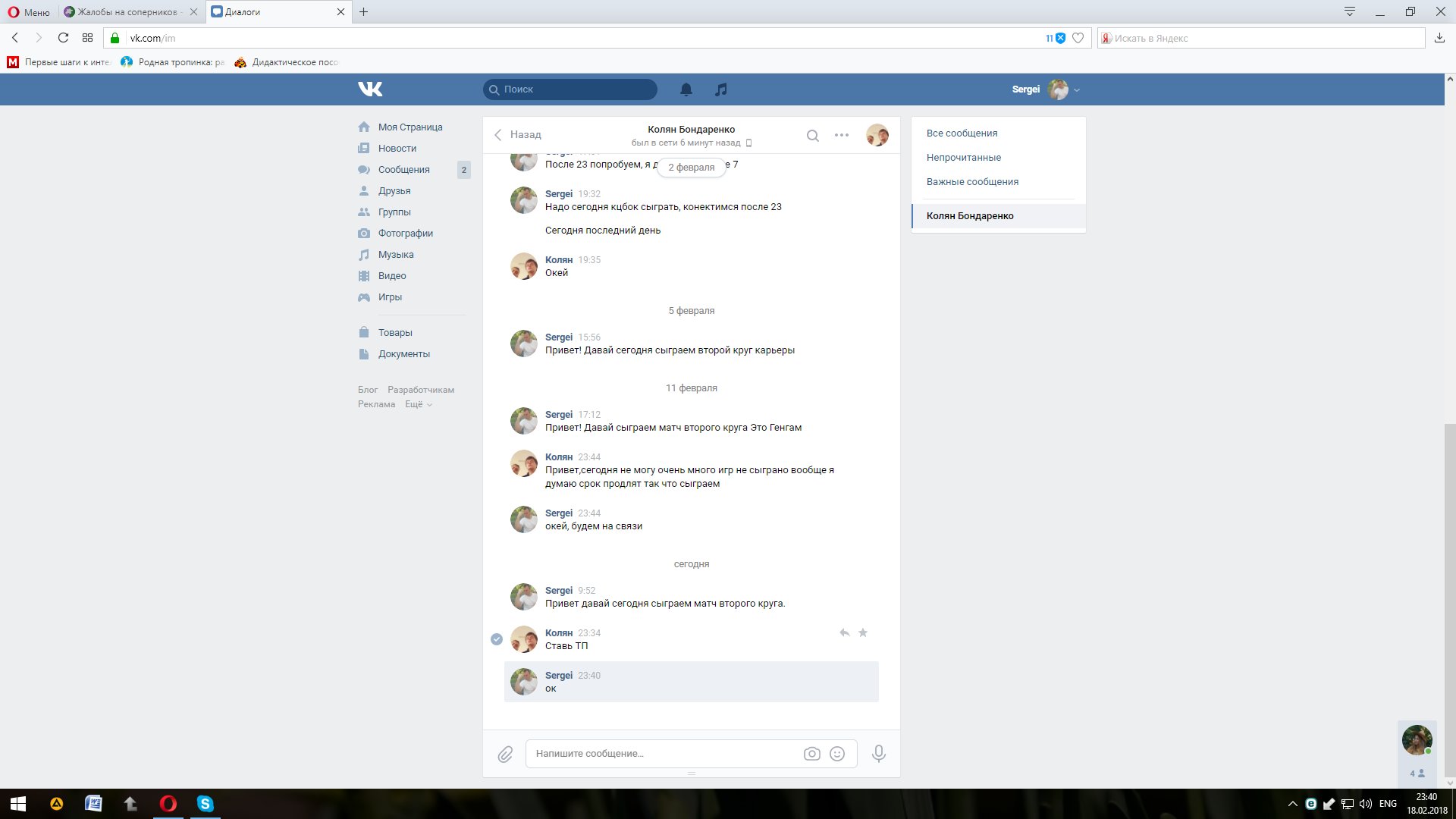Open Разработчикам footer link
Image resolution: width=1456 pixels, height=819 pixels.
(x=421, y=390)
